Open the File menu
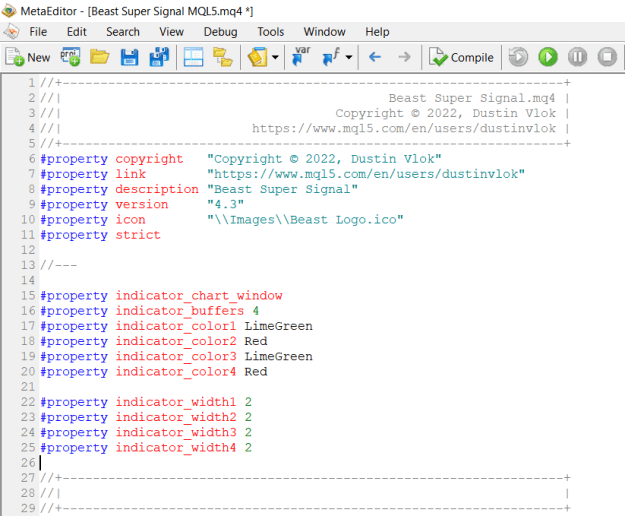The image size is (625, 516). [x=38, y=32]
